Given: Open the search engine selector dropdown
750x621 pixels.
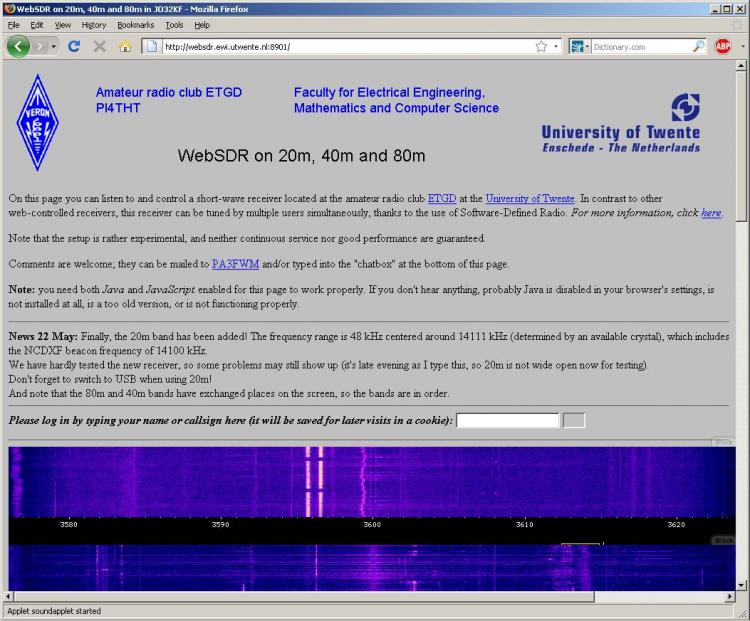Looking at the screenshot, I should click(581, 46).
